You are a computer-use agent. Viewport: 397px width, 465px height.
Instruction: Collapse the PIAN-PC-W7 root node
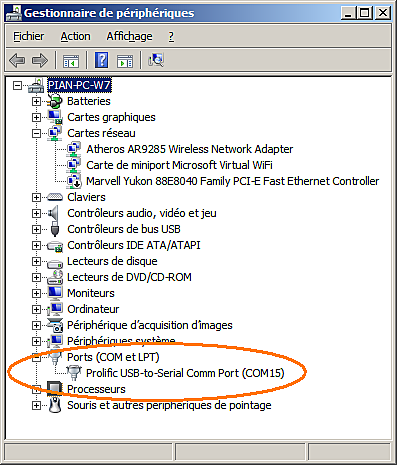pos(17,85)
